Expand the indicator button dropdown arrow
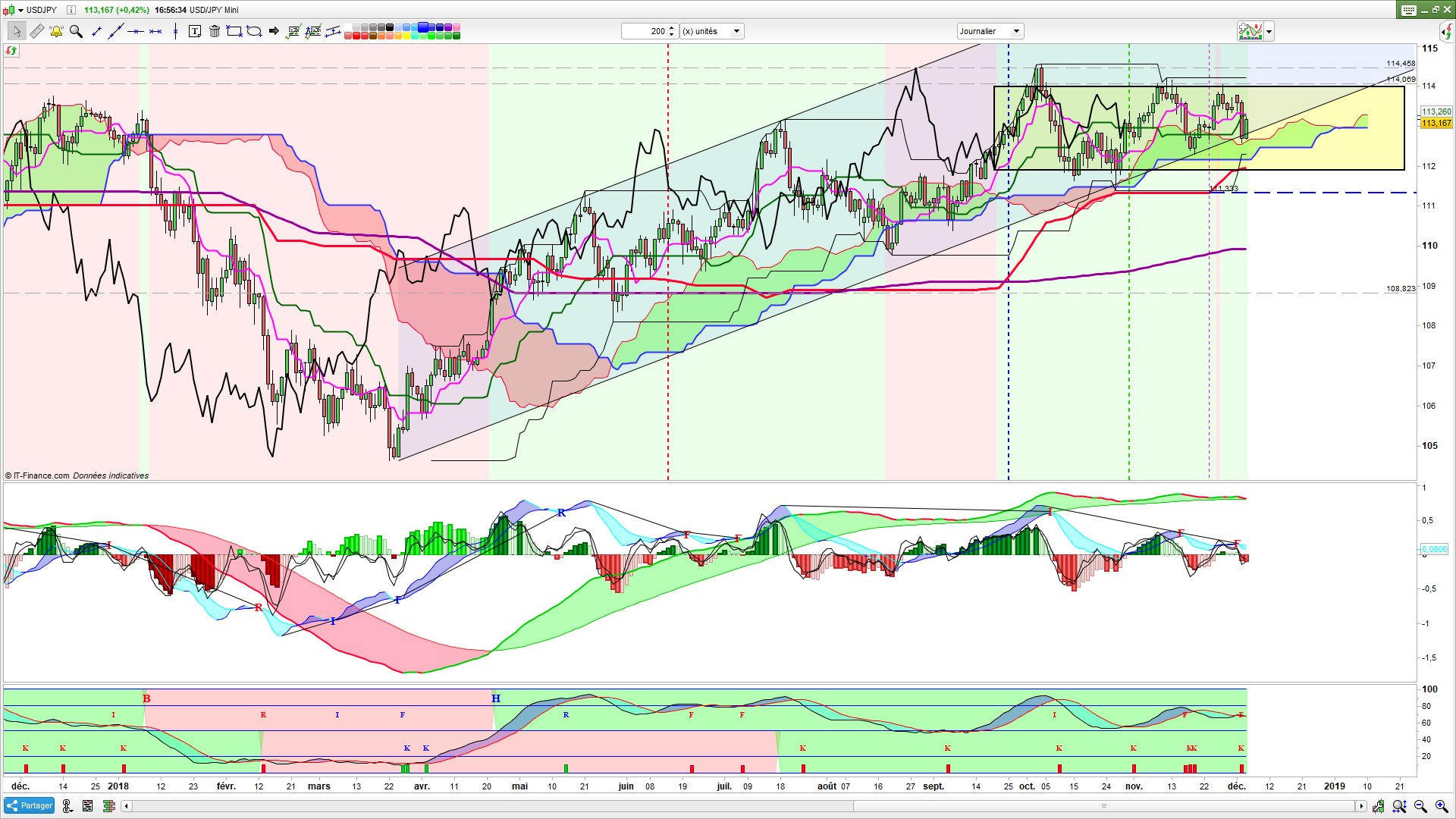This screenshot has width=1456, height=819. tap(1269, 31)
